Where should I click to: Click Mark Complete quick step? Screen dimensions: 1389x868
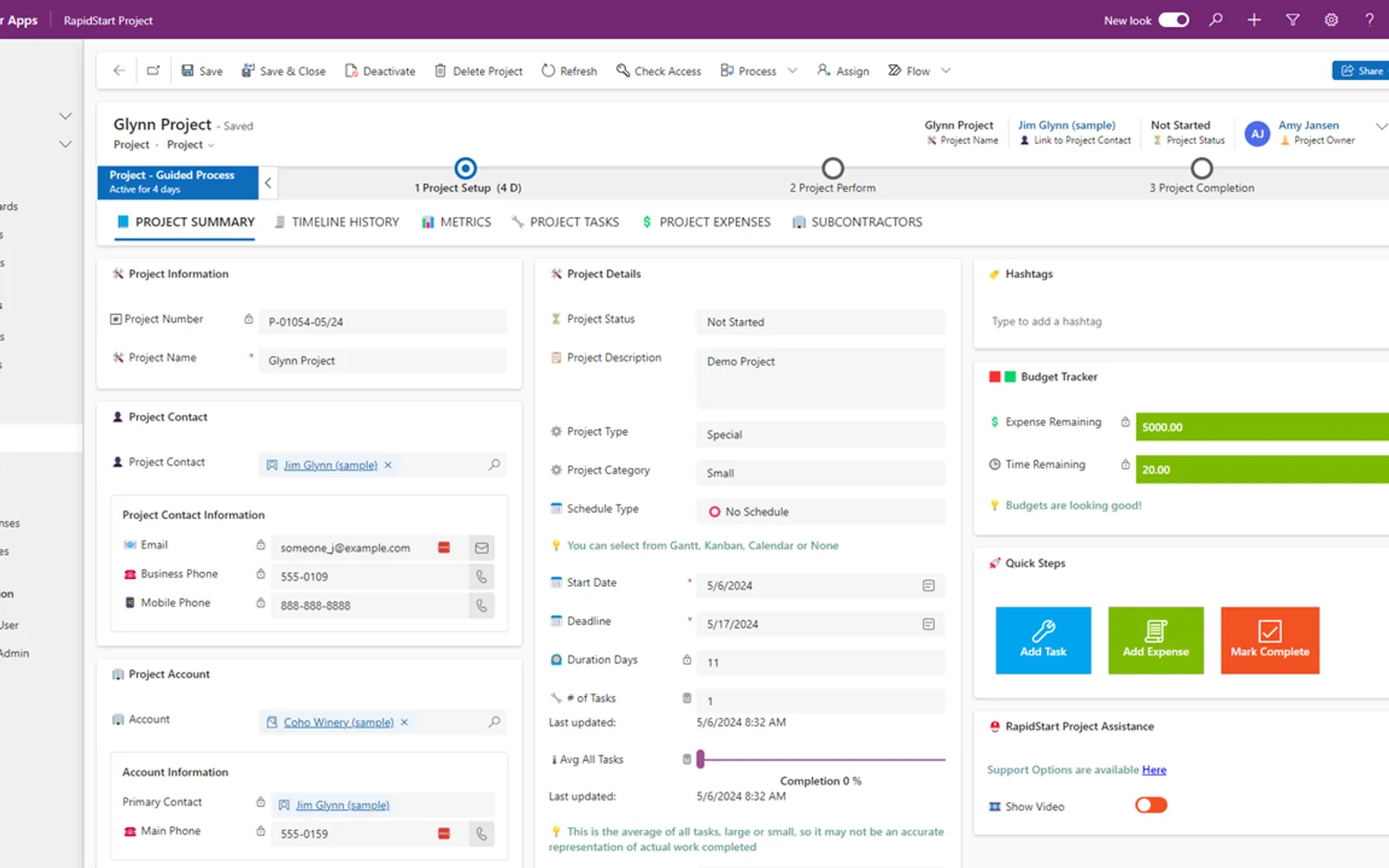(1270, 641)
